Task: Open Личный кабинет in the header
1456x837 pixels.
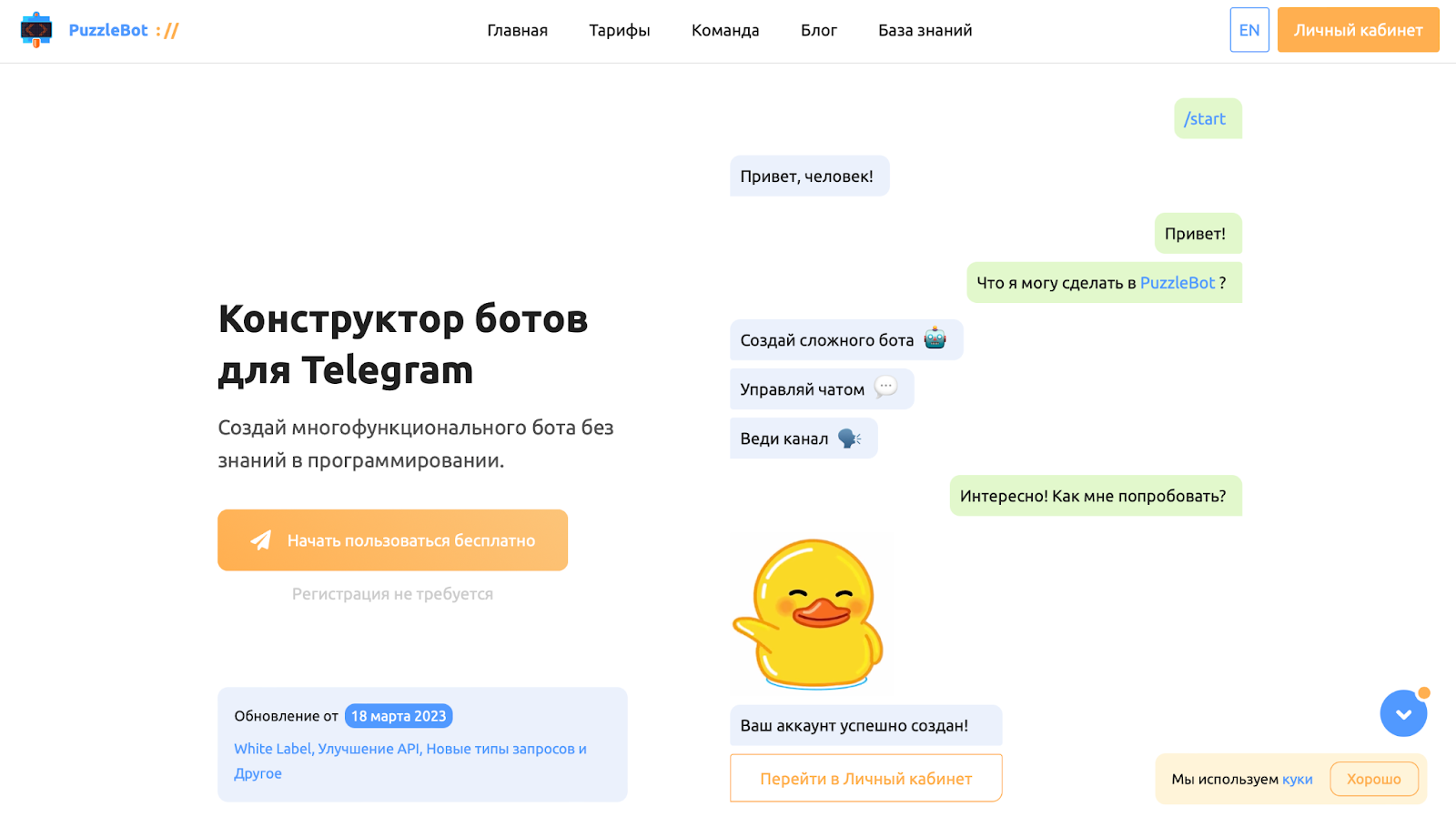Action: (x=1359, y=30)
